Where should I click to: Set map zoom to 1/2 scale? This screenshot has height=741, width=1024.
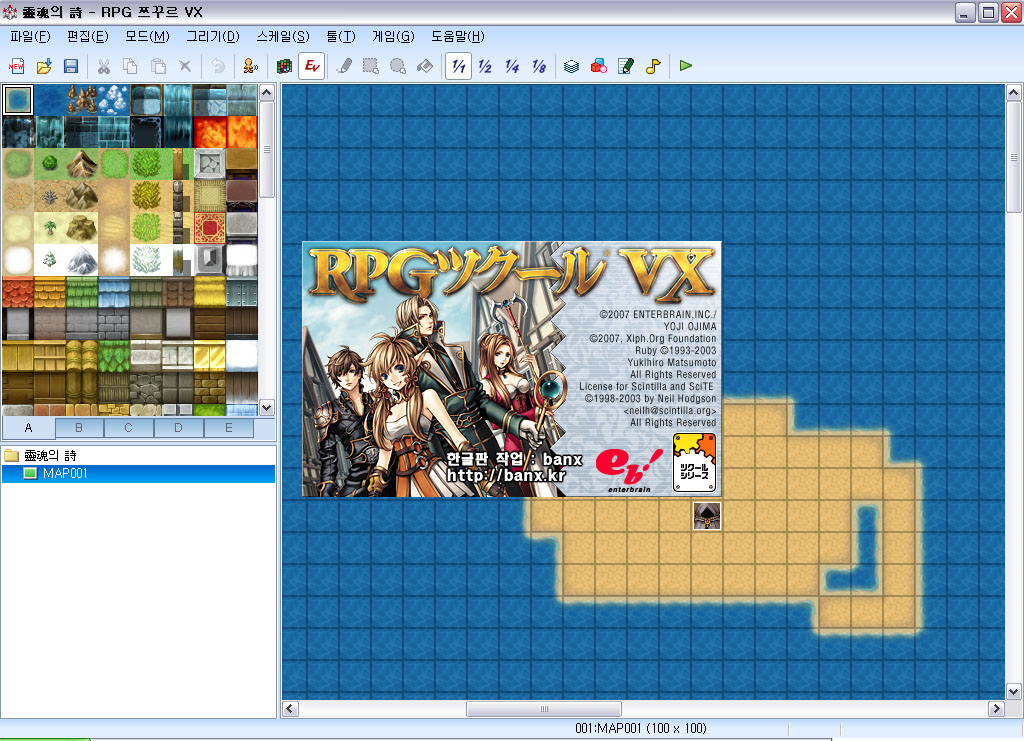pyautogui.click(x=485, y=66)
